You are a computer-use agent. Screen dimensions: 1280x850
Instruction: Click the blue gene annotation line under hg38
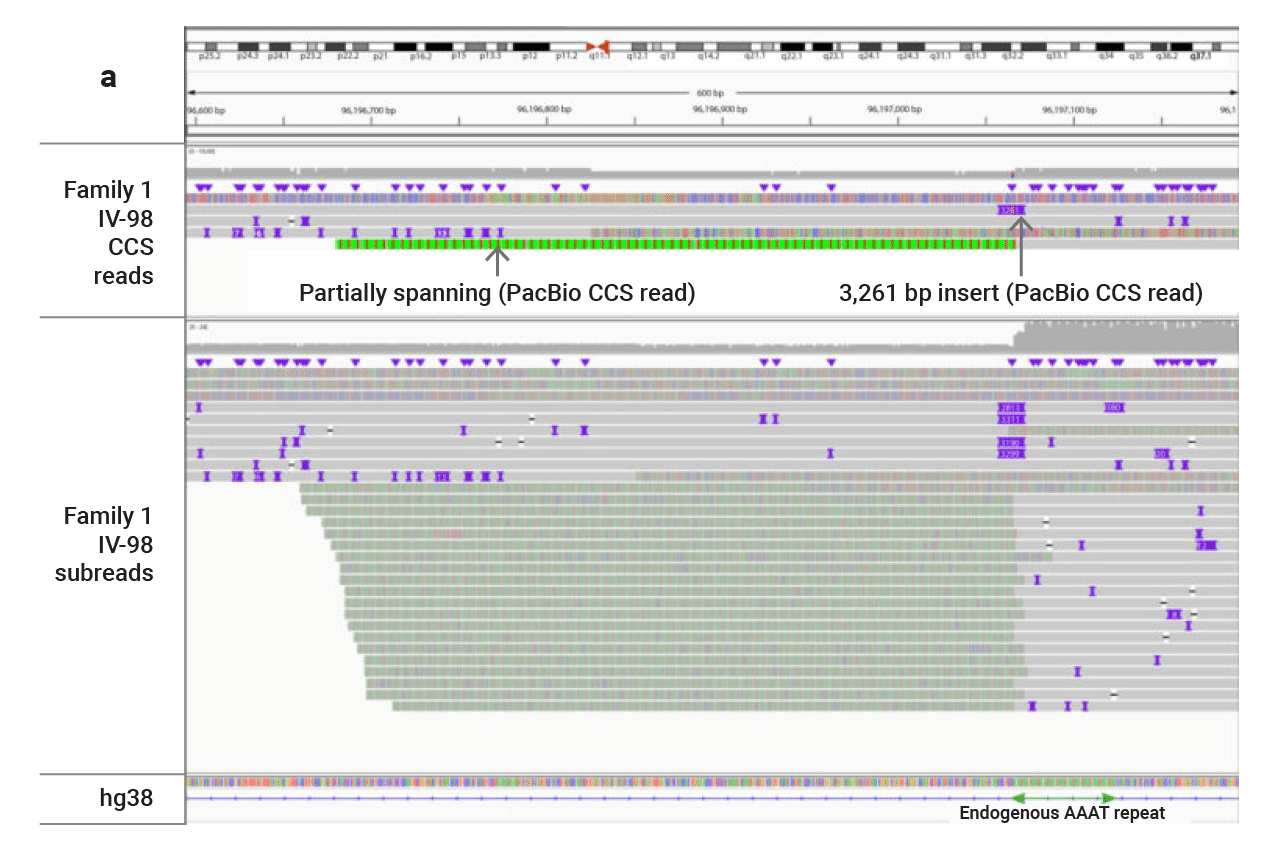[x=712, y=798]
